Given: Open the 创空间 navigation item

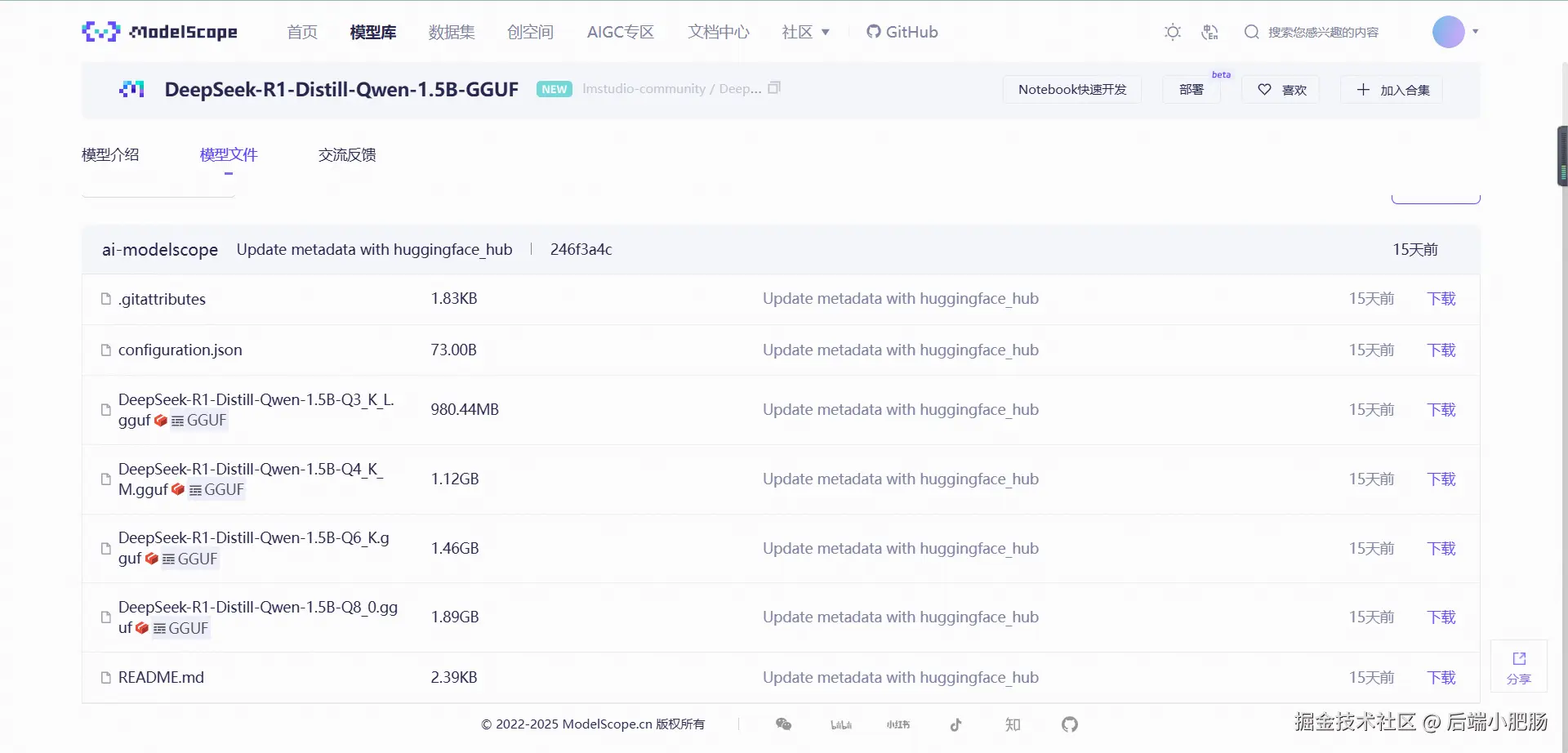Looking at the screenshot, I should point(530,32).
